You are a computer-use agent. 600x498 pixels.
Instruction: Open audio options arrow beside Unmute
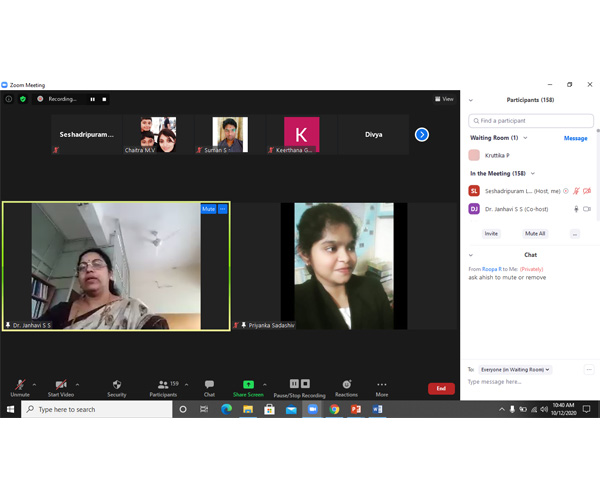pos(34,384)
